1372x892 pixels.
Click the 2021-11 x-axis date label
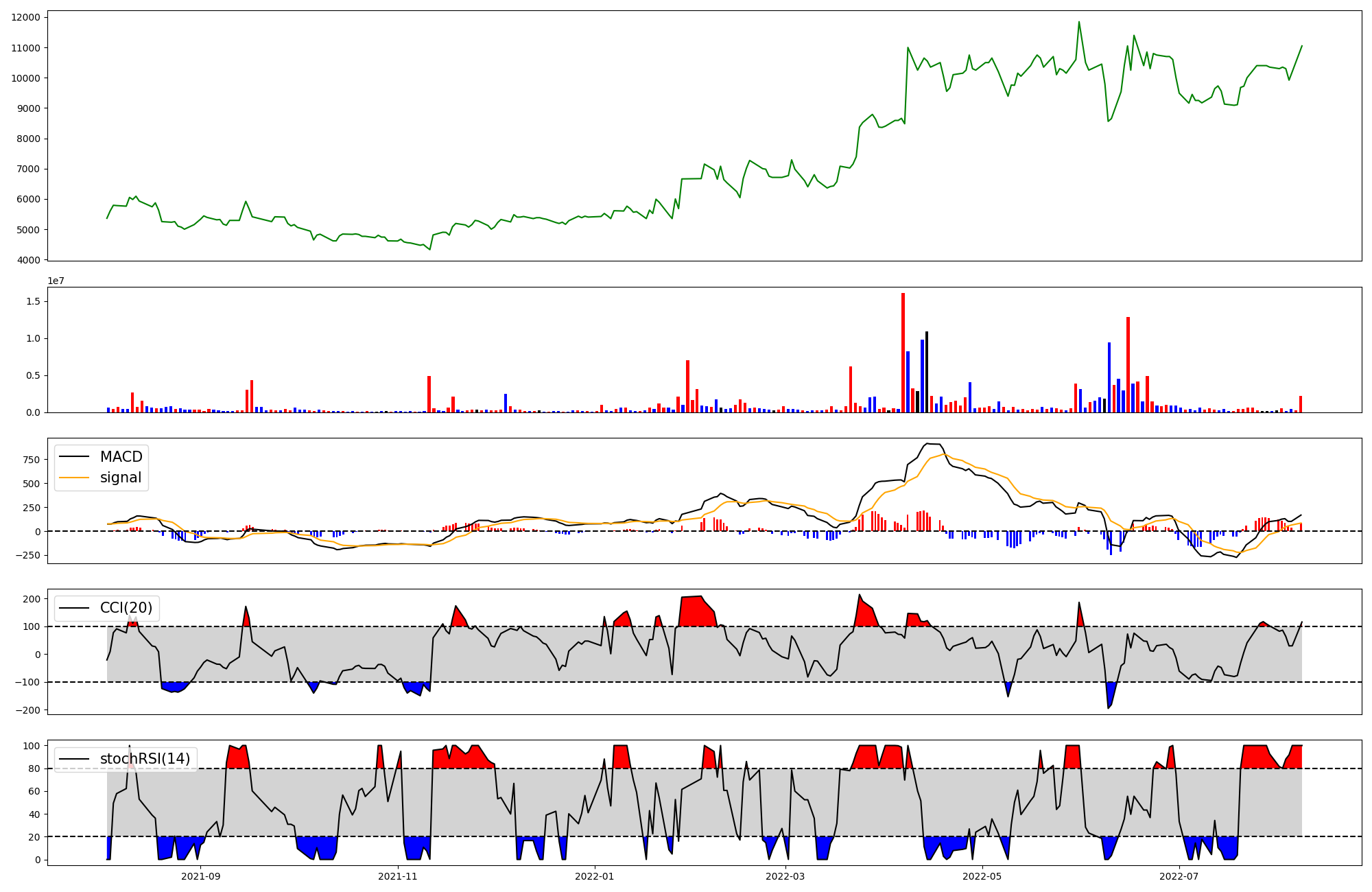[x=398, y=876]
